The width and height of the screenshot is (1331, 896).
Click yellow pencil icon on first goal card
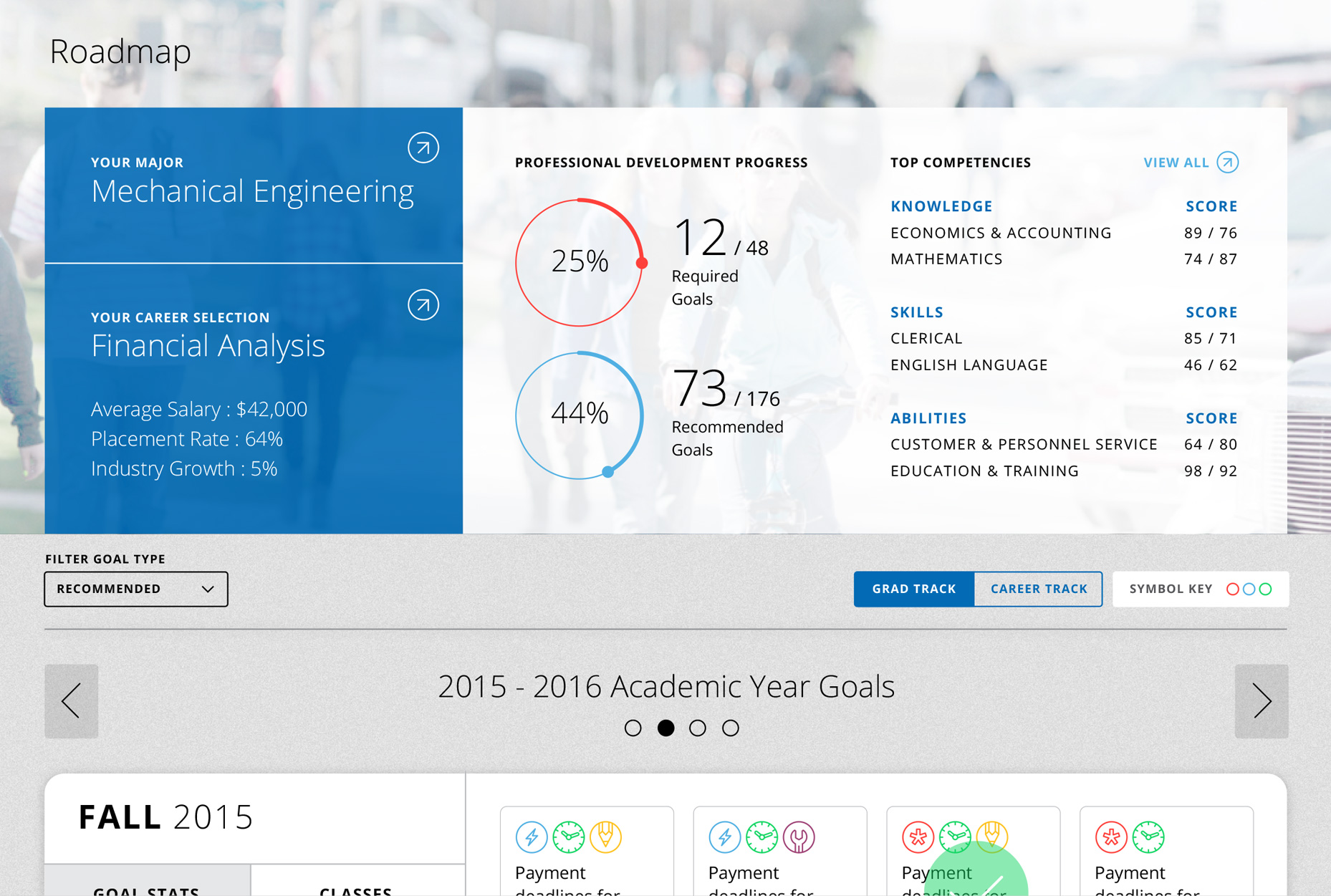click(x=606, y=837)
